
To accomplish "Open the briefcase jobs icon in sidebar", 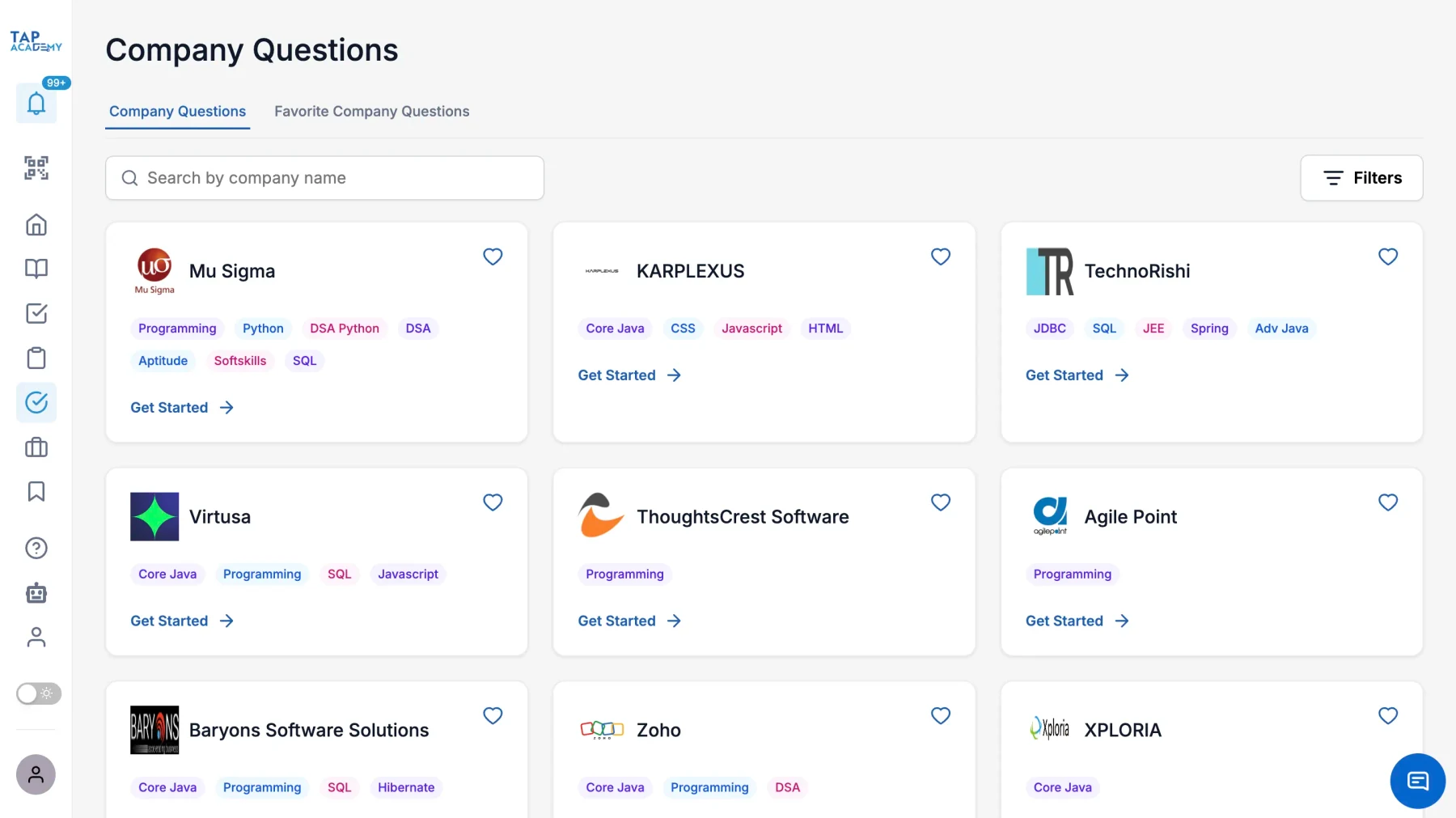I will point(36,447).
